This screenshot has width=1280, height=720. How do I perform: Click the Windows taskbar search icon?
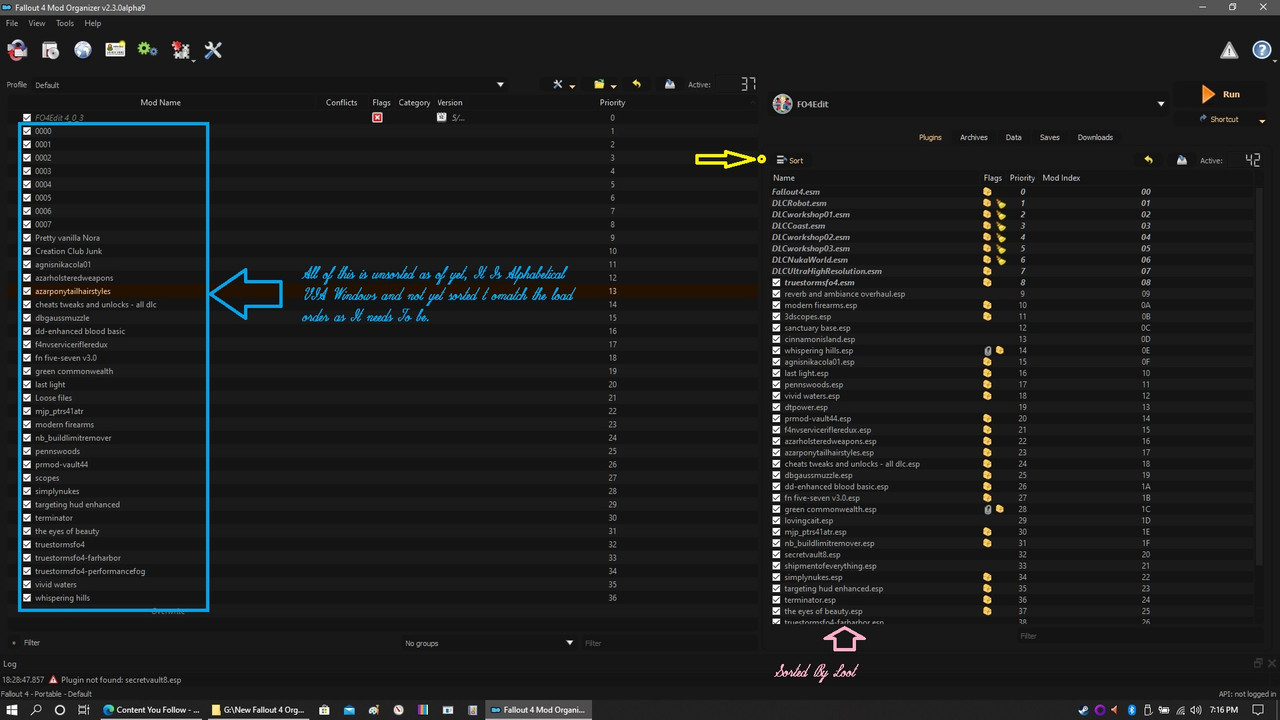click(x=36, y=710)
